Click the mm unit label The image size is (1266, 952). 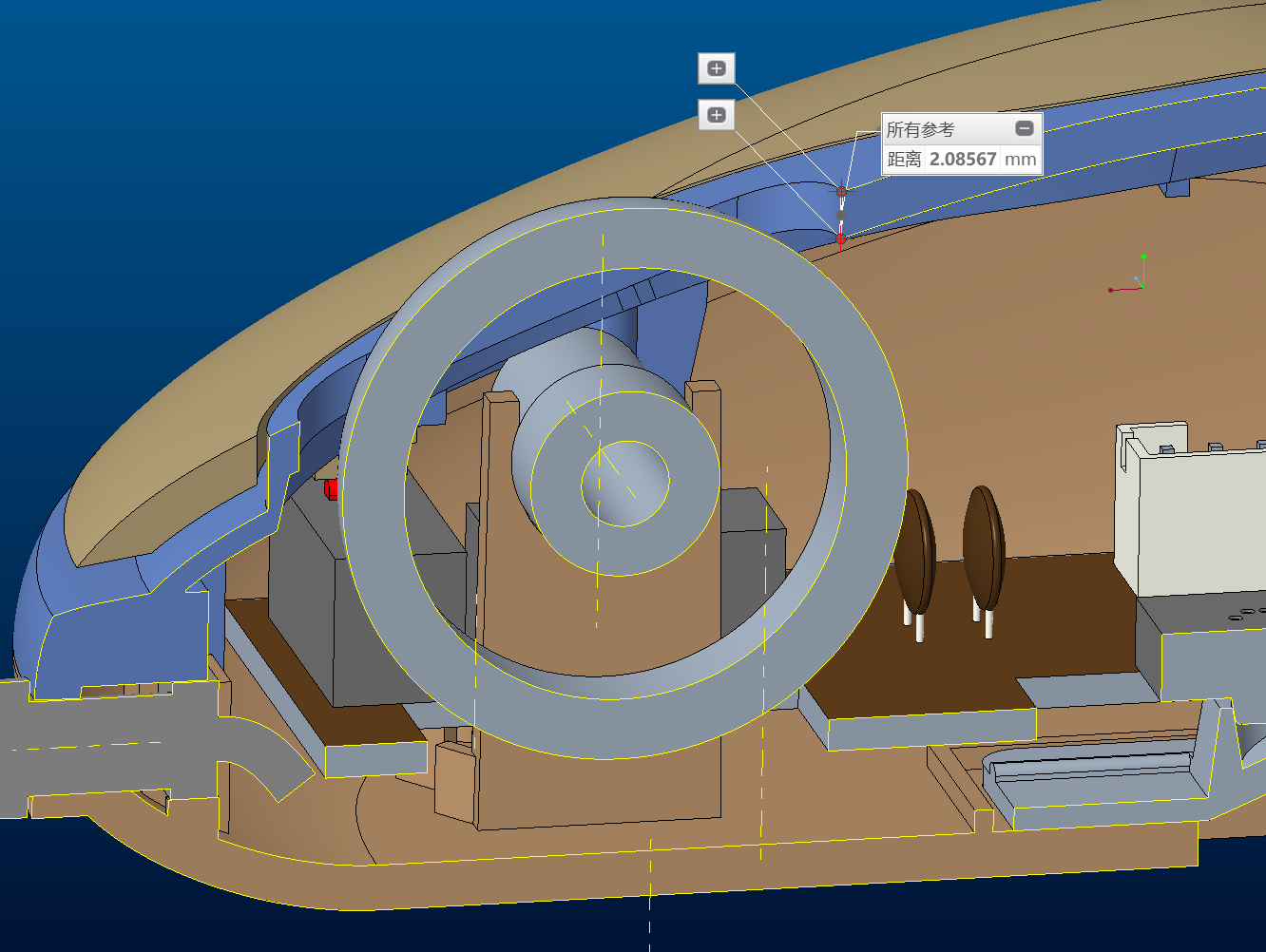click(1020, 160)
